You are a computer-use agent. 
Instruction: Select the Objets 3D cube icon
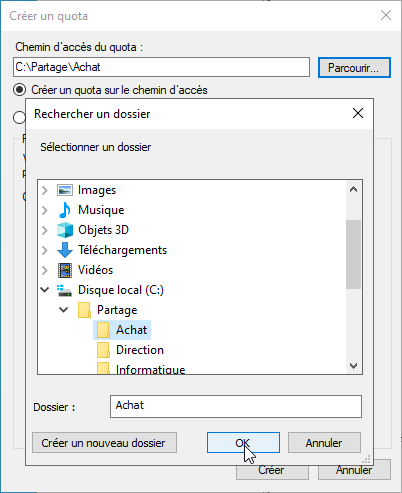(x=65, y=230)
